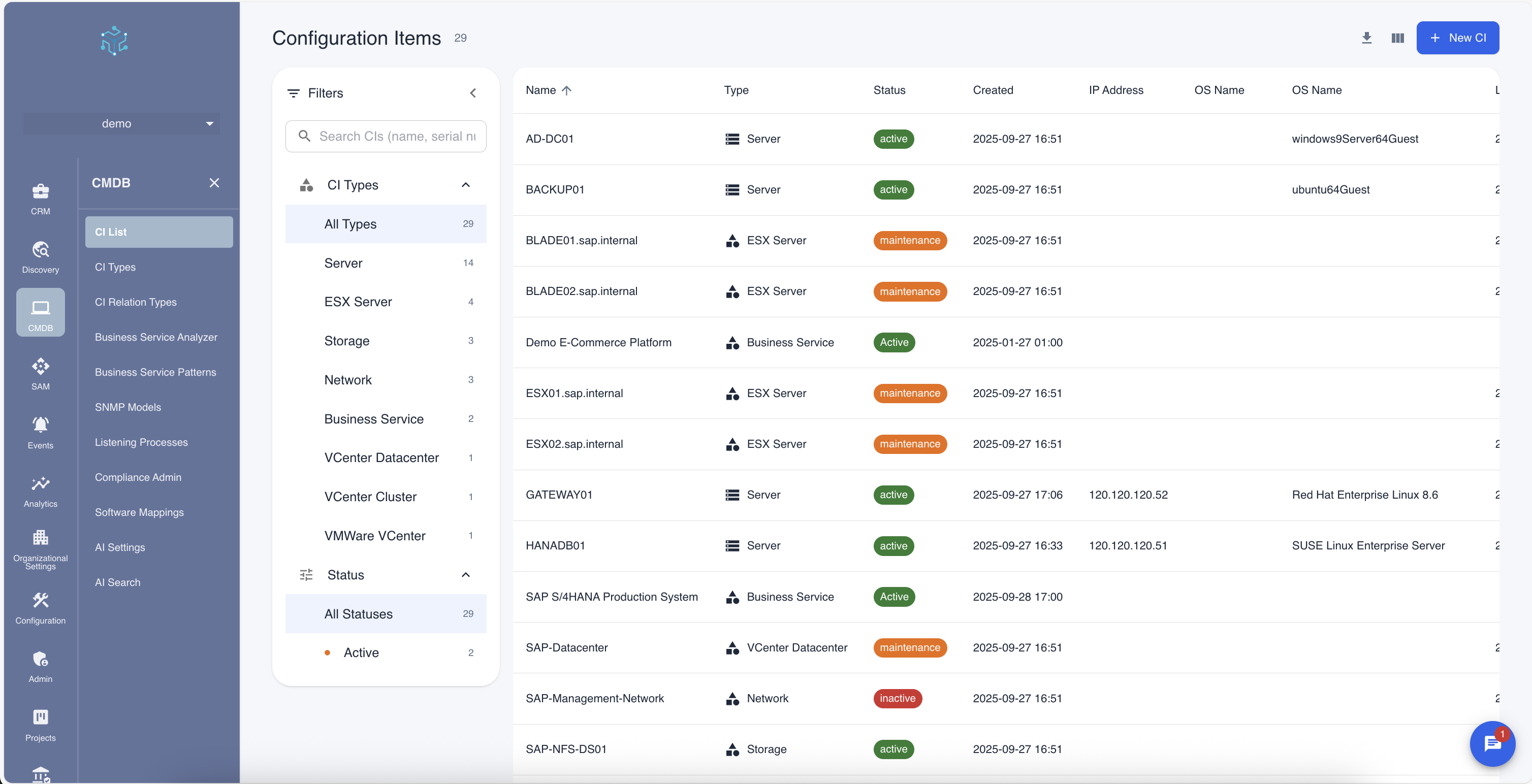
Task: Click inside the Search CIs field
Action: 393,136
